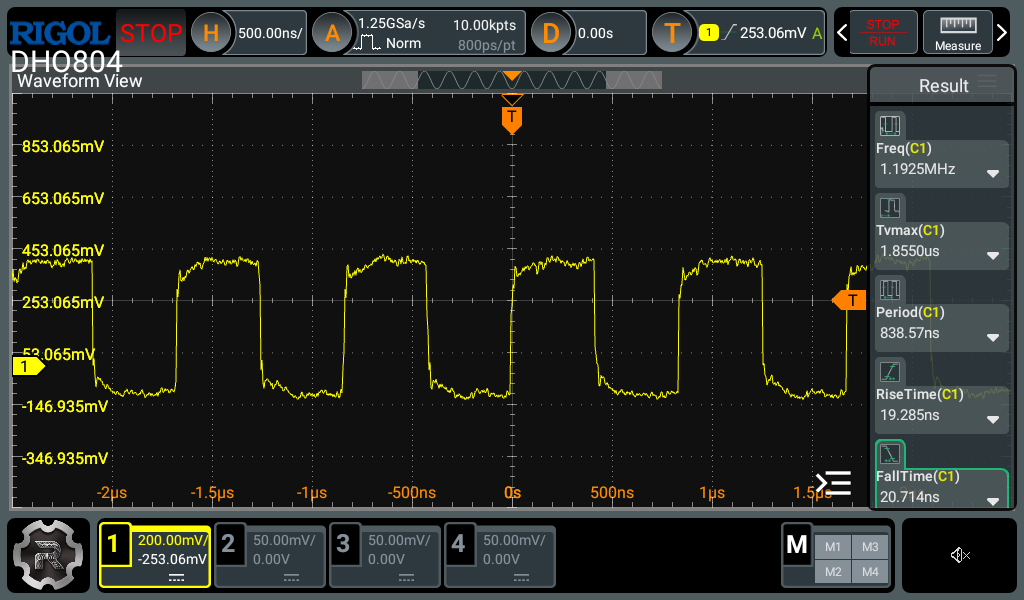Image resolution: width=1024 pixels, height=600 pixels.
Task: Select the channel 1 ground level marker
Action: tap(27, 367)
